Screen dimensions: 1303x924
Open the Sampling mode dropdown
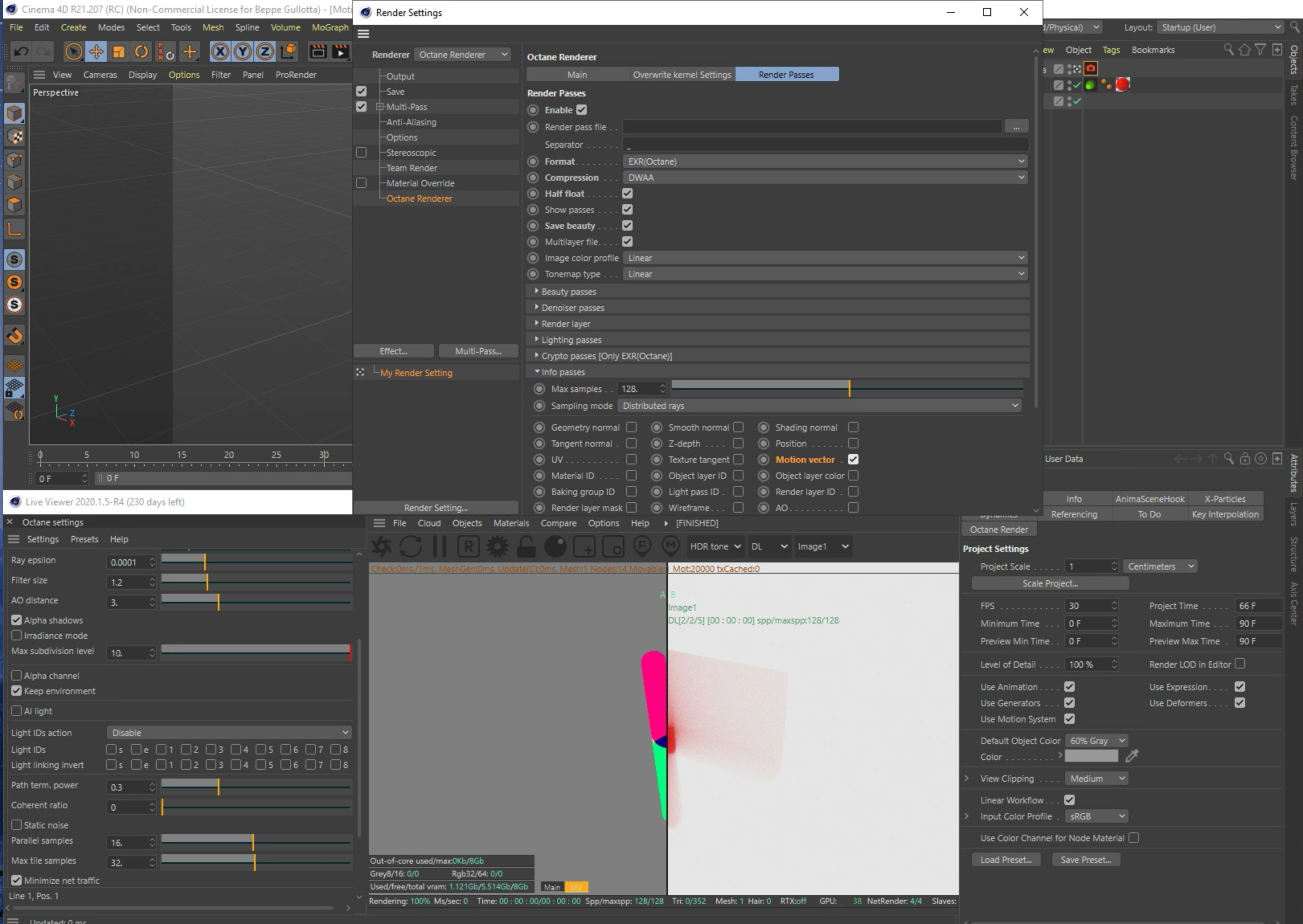(x=819, y=406)
